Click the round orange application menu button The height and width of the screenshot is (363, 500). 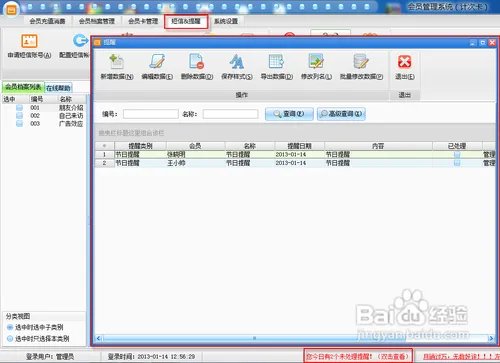point(11,10)
